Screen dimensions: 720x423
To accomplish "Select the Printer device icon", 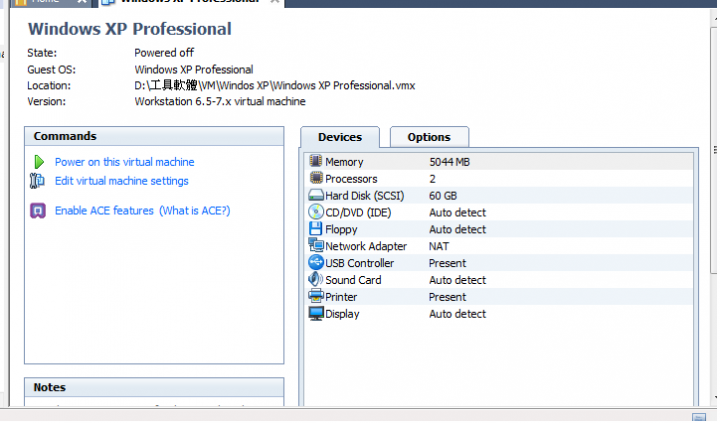I will tap(316, 296).
